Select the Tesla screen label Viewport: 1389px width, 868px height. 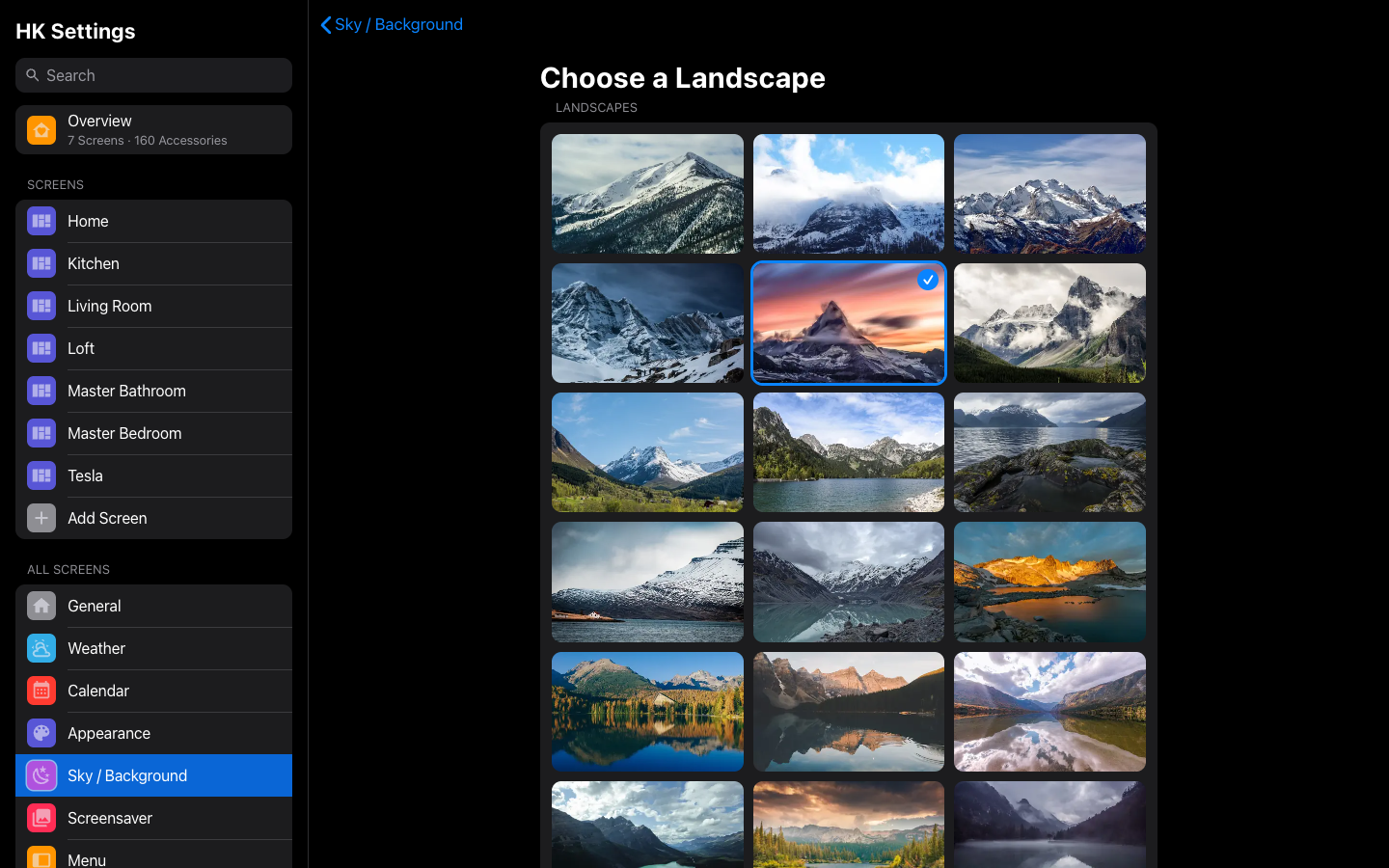click(85, 475)
